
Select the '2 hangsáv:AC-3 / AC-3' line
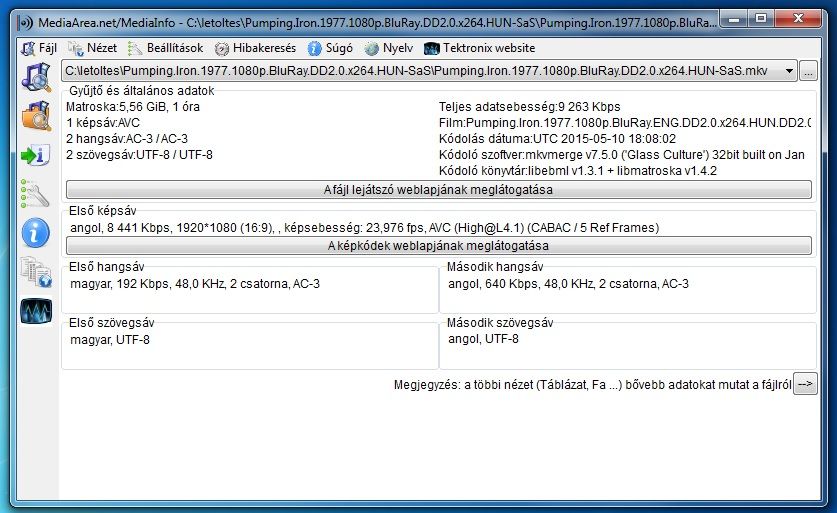pyautogui.click(x=127, y=139)
